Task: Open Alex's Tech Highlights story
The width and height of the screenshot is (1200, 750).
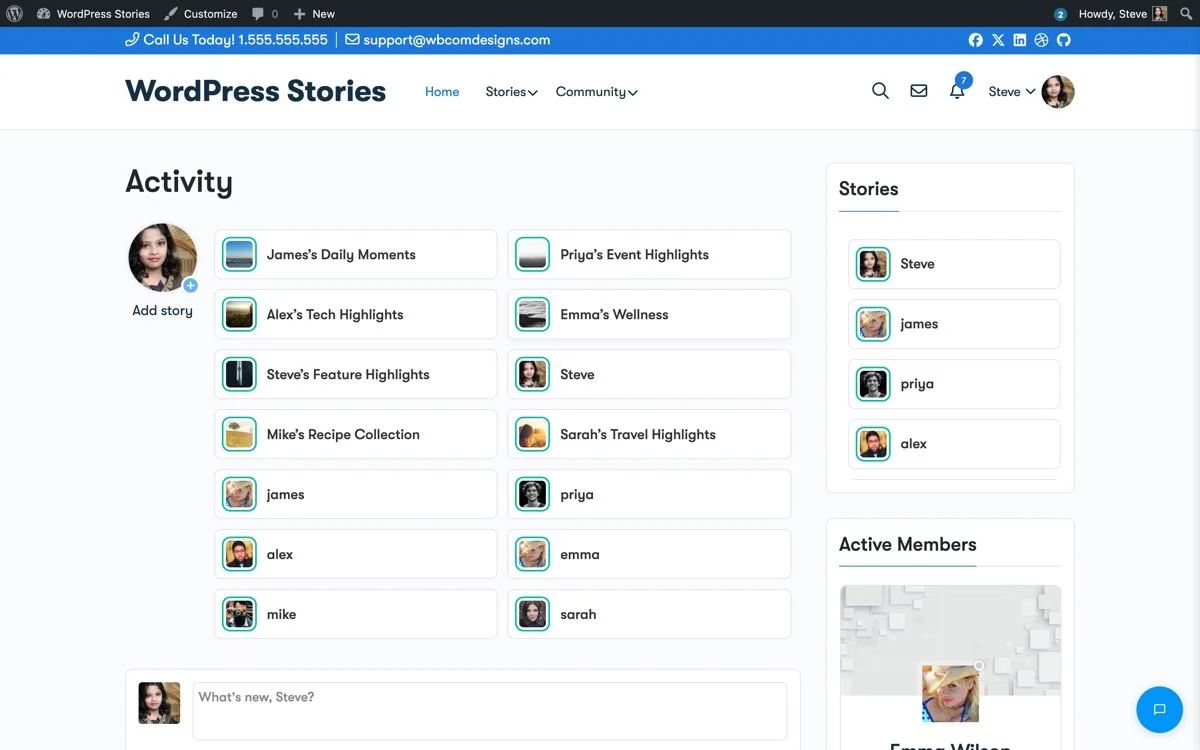Action: click(x=355, y=315)
